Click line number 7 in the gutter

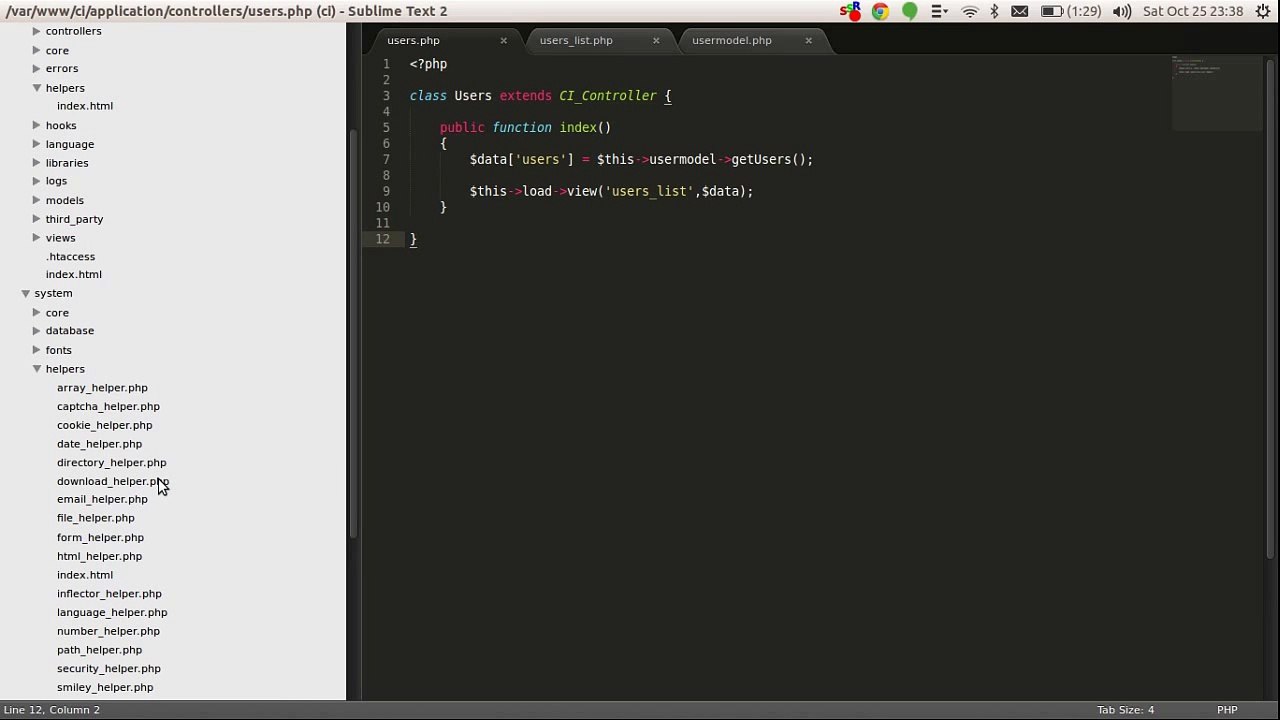[386, 160]
